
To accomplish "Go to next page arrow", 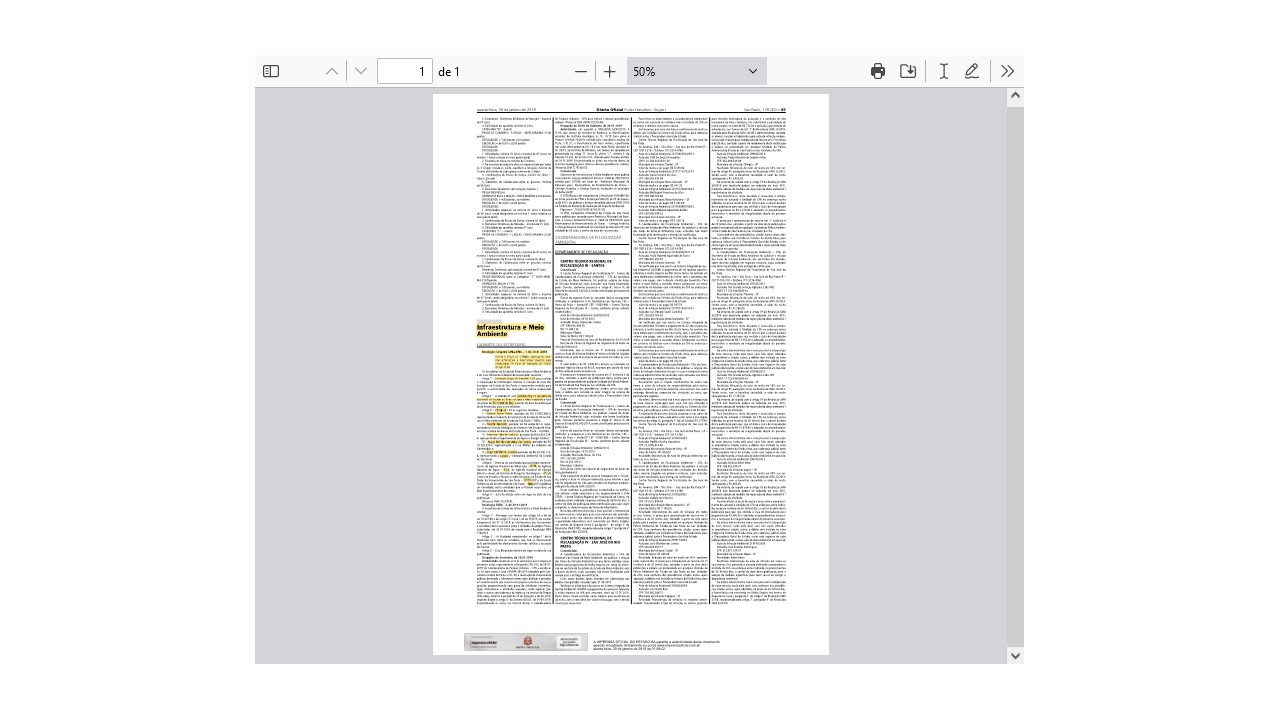I will tap(361, 71).
